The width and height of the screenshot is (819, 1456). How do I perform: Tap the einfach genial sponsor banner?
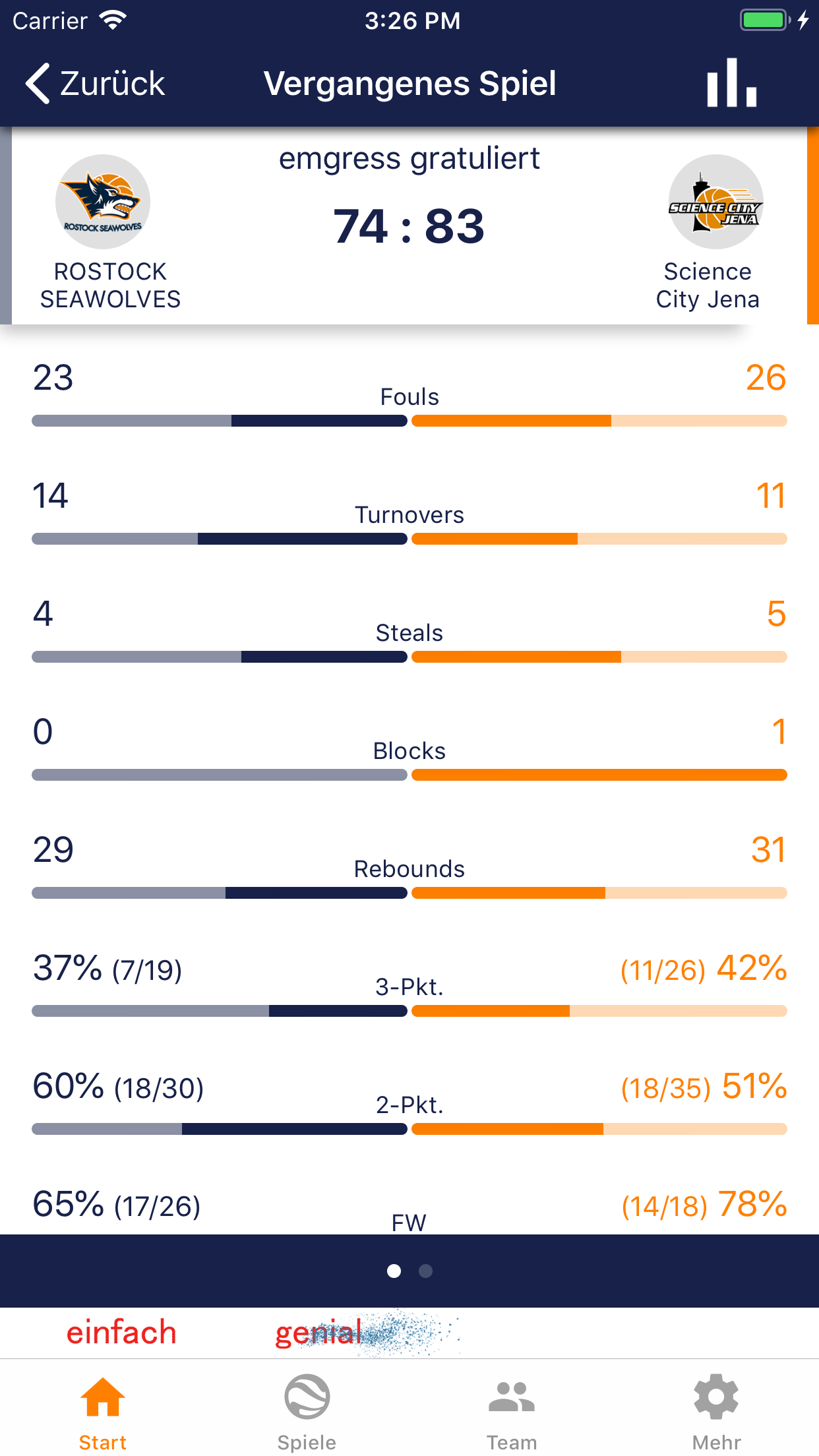[264, 1333]
